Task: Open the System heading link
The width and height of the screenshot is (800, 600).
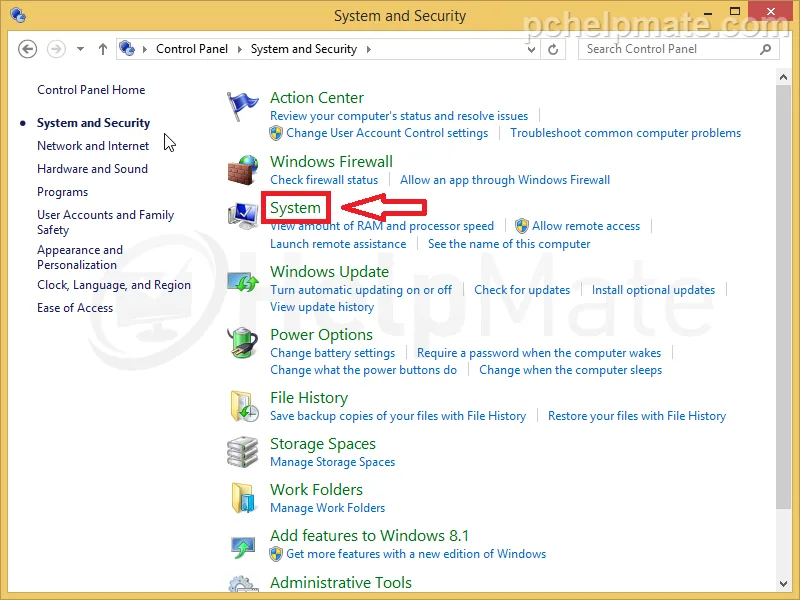Action: pyautogui.click(x=295, y=208)
